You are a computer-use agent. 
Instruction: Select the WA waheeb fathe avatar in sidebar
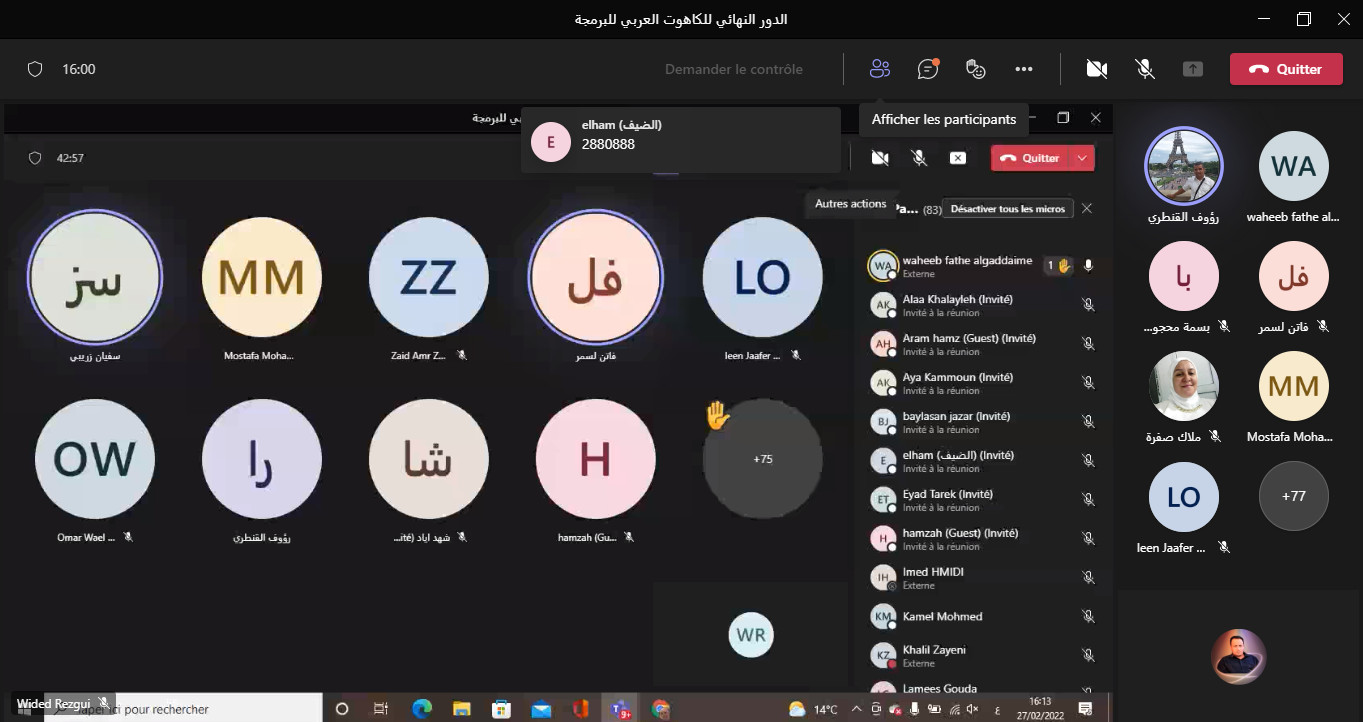(x=1294, y=166)
